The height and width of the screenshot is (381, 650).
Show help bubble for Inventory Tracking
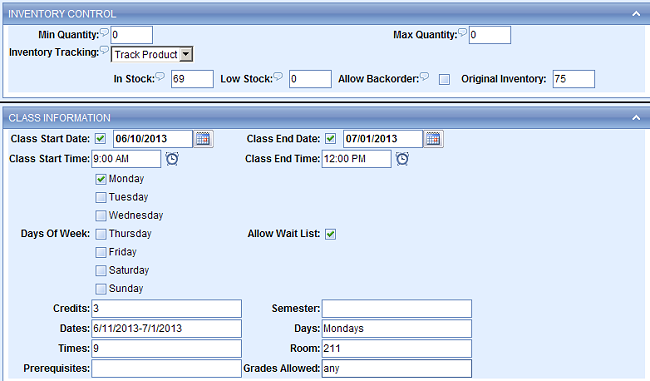click(104, 50)
